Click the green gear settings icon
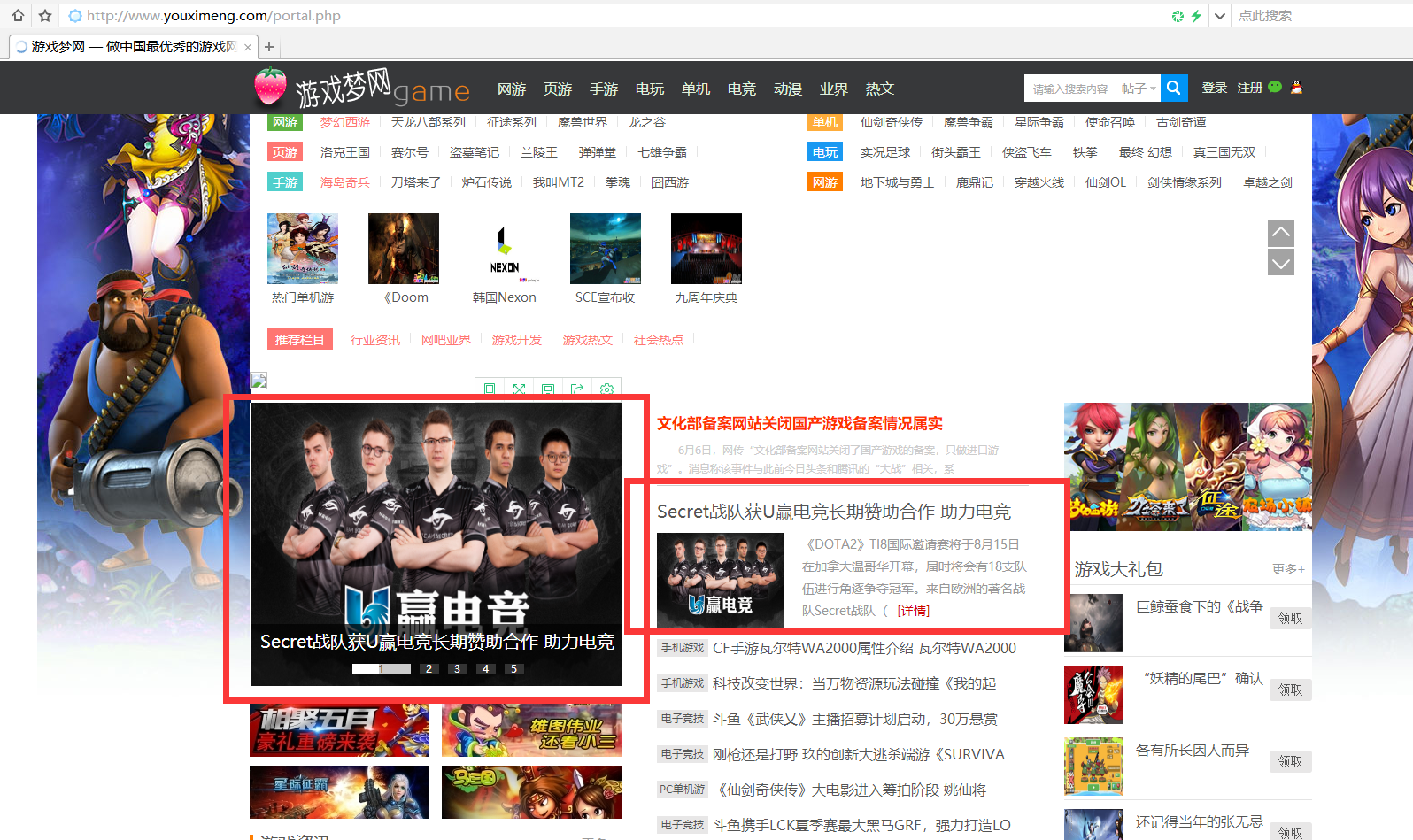The width and height of the screenshot is (1413, 840). (606, 389)
